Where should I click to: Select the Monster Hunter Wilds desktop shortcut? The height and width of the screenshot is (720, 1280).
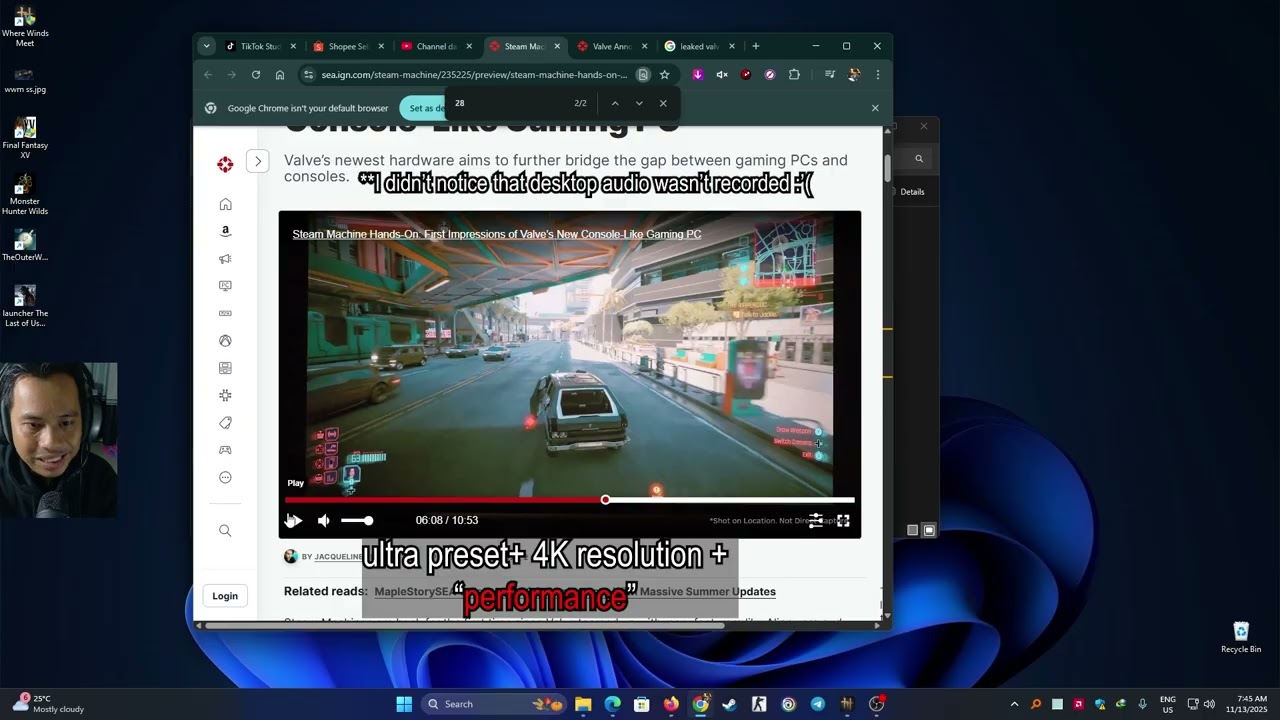coord(25,195)
